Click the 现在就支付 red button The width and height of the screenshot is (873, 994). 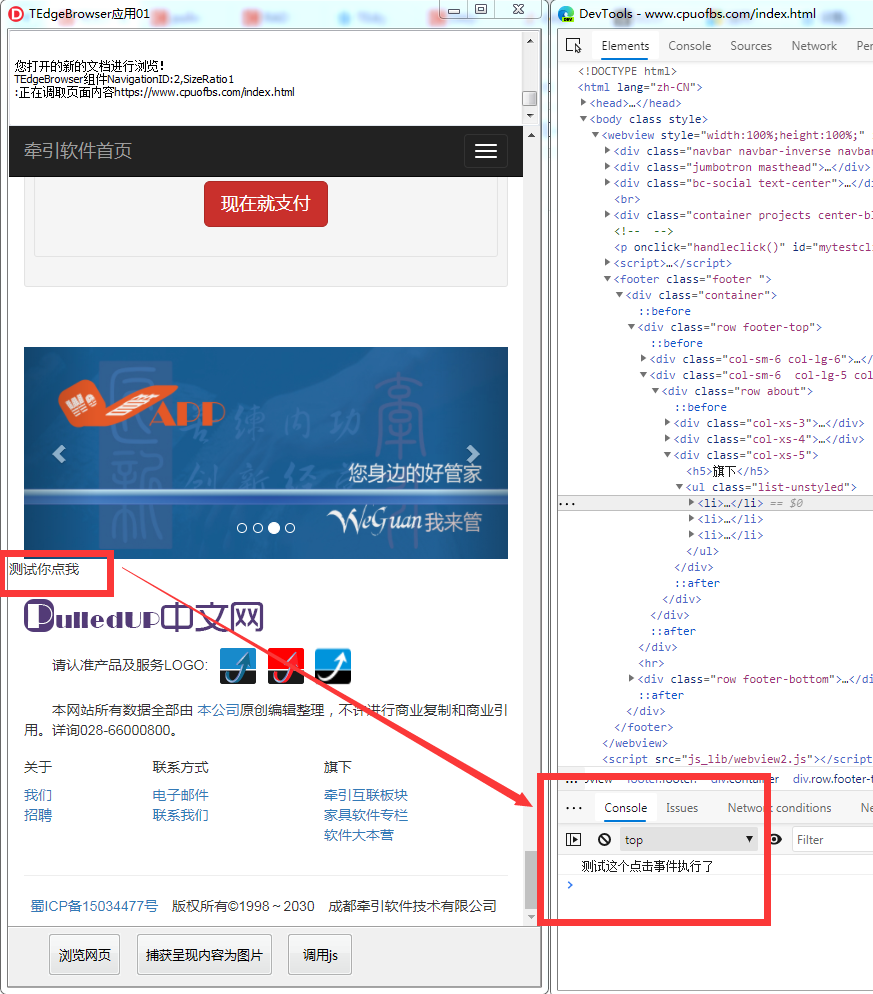pos(266,203)
